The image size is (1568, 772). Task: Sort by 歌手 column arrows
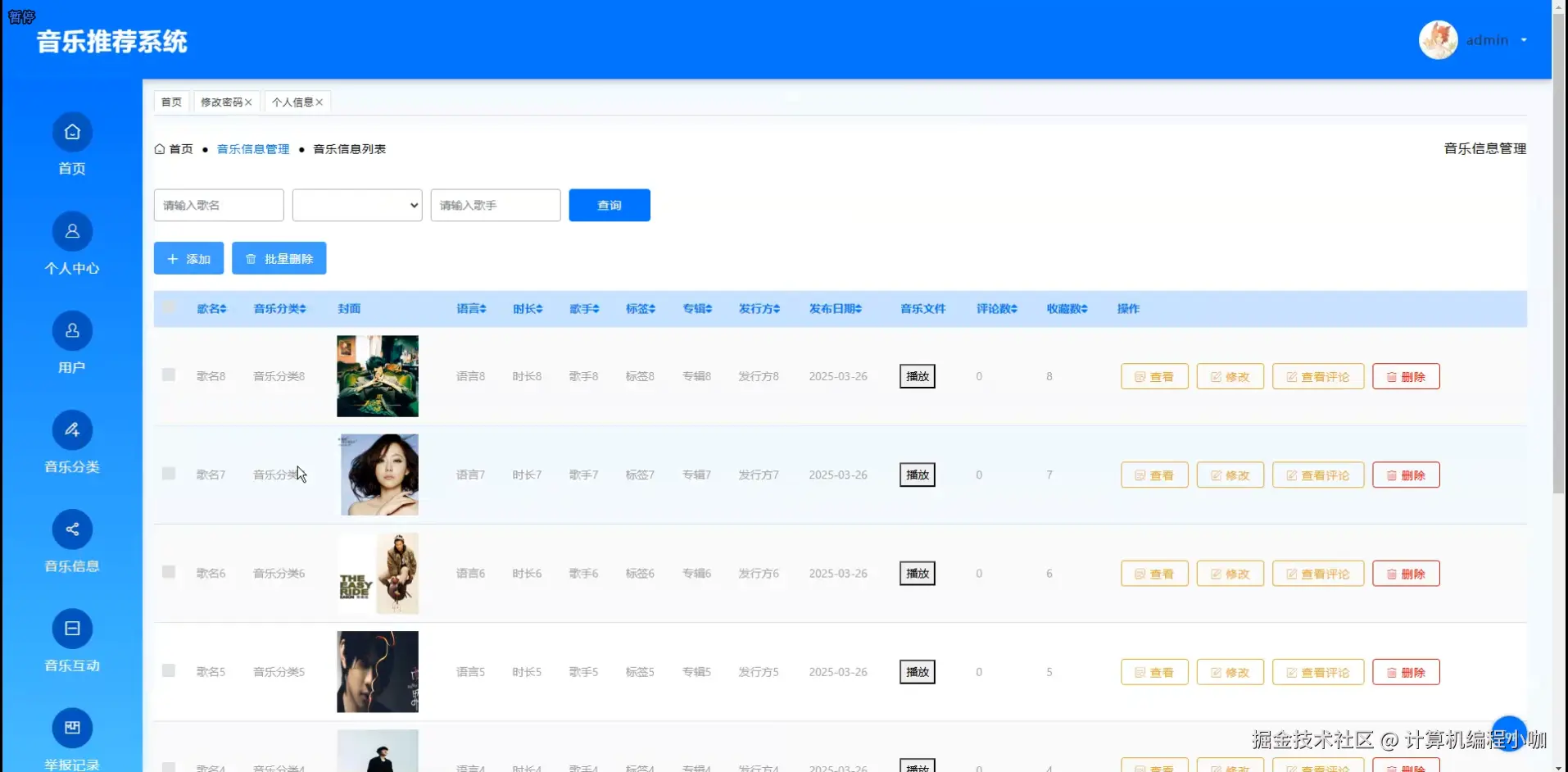pos(596,309)
